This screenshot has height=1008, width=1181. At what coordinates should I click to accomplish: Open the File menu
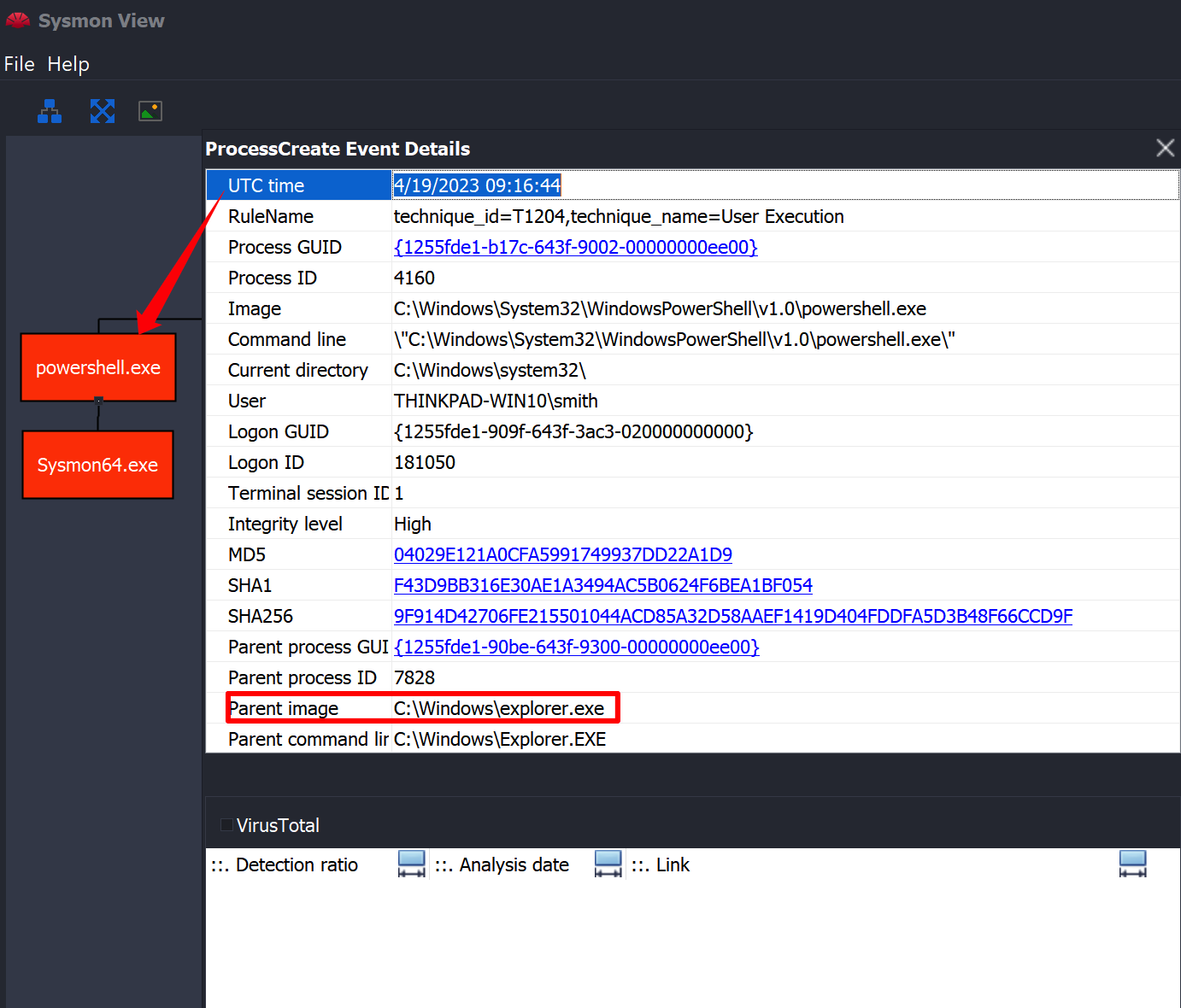[19, 64]
